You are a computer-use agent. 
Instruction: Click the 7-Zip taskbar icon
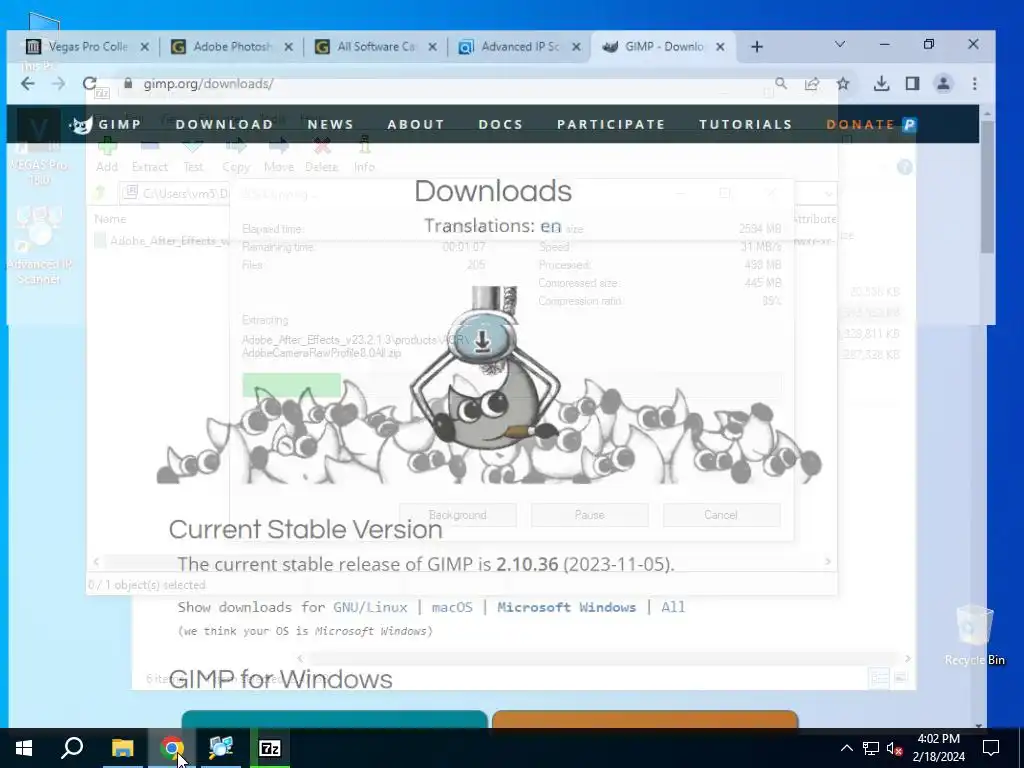[x=270, y=748]
